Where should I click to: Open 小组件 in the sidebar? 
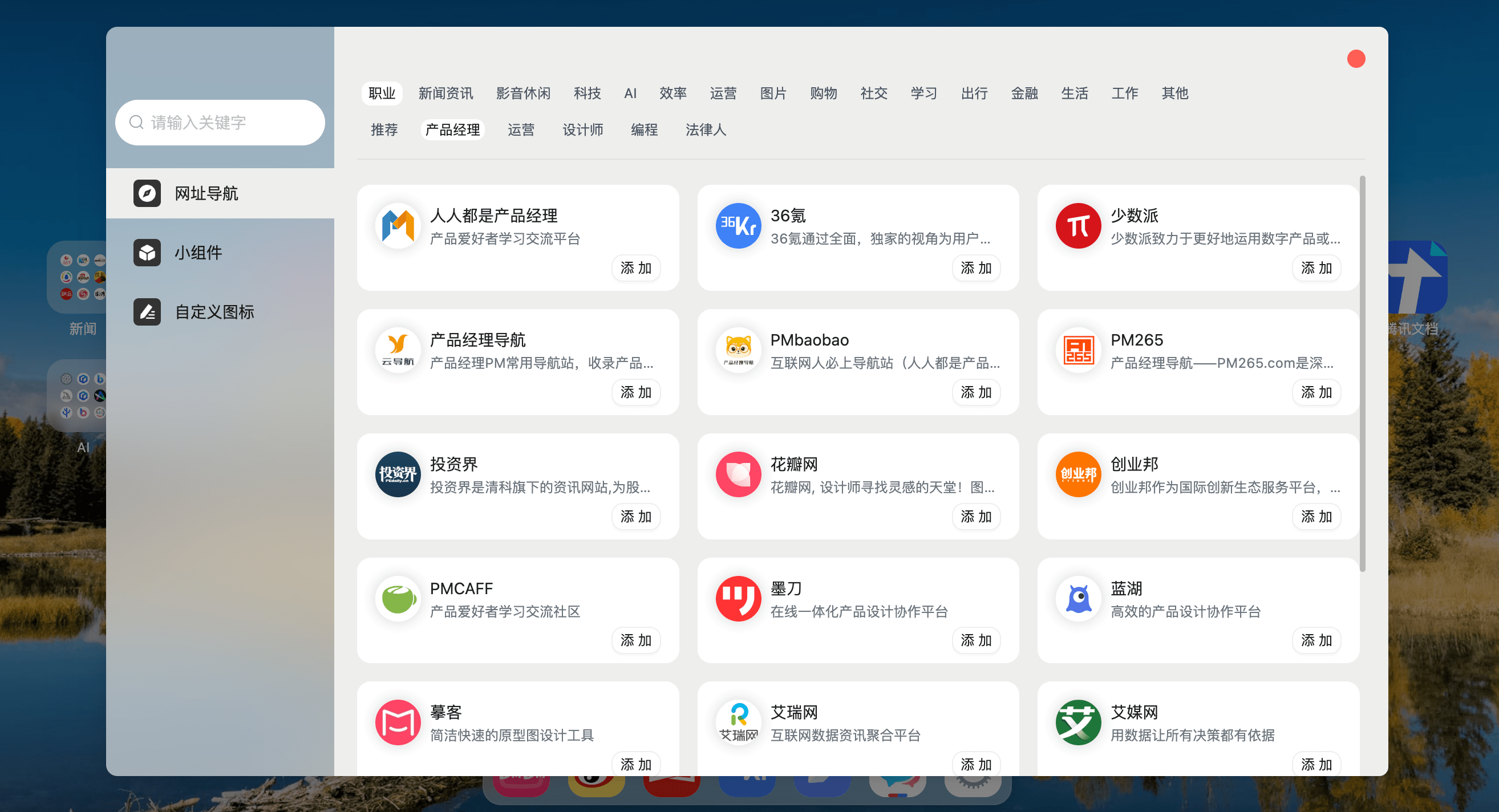[220, 253]
